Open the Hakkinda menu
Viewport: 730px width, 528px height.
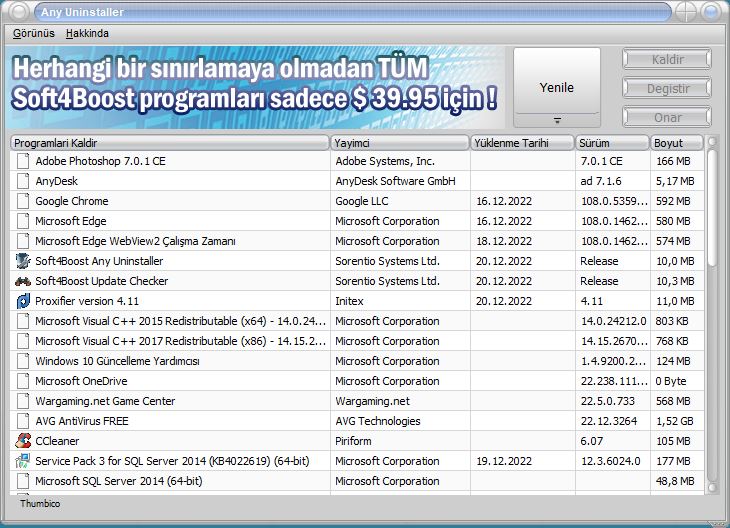(87, 34)
